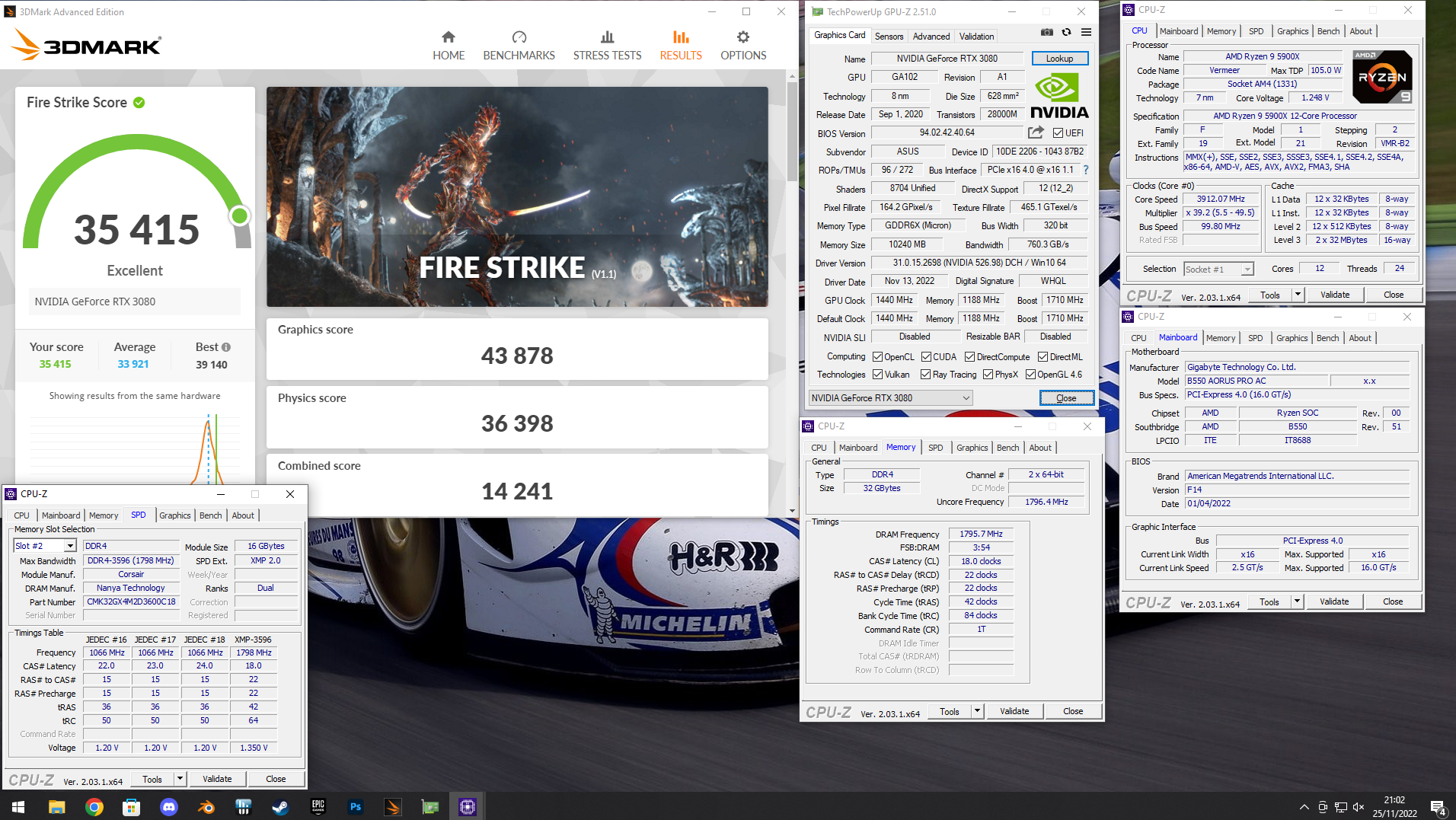The width and height of the screenshot is (1456, 820).
Task: Toggle OpenCL checkbox
Action: coord(877,356)
